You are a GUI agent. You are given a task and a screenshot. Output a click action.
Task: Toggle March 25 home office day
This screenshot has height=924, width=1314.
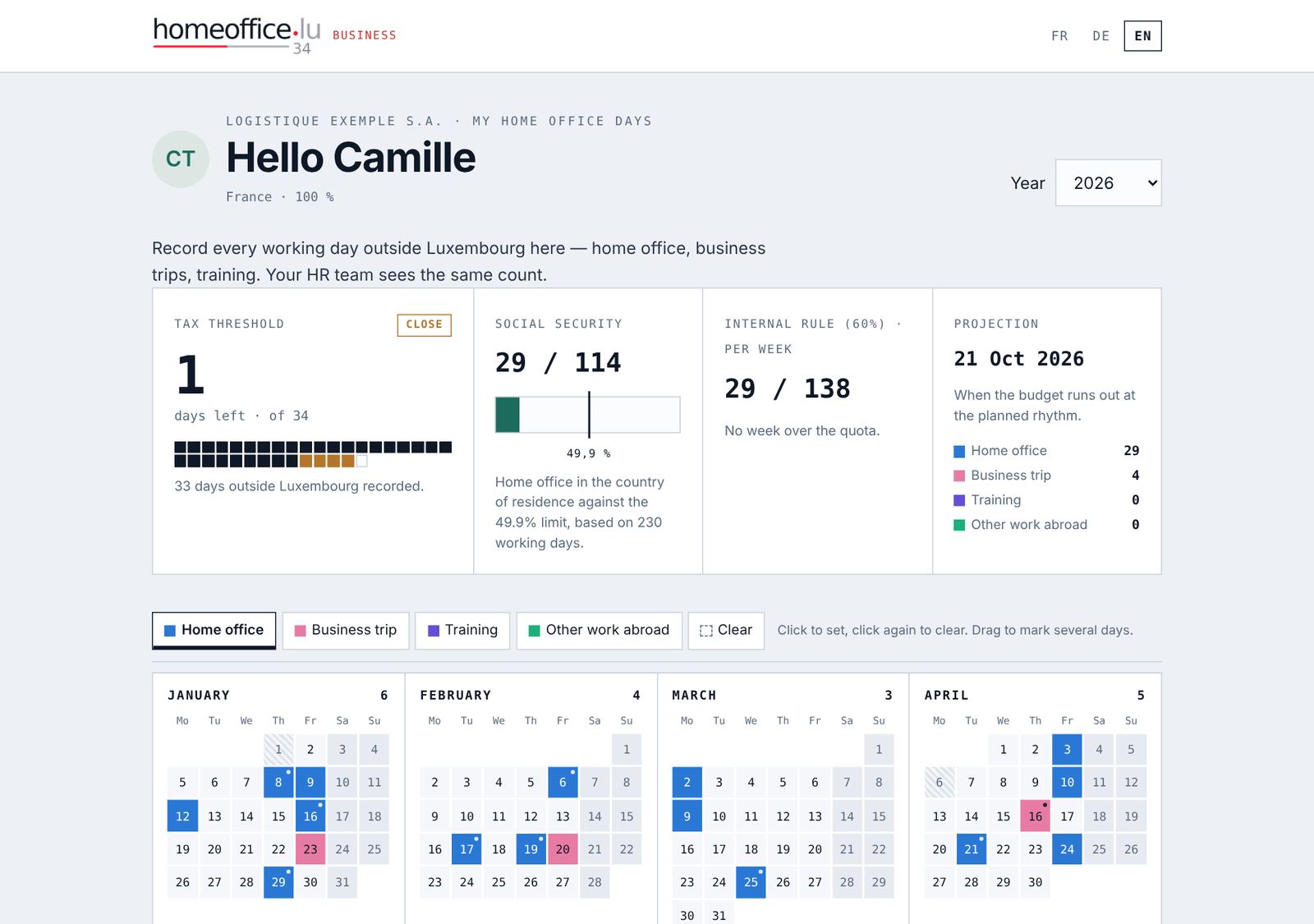(x=751, y=882)
